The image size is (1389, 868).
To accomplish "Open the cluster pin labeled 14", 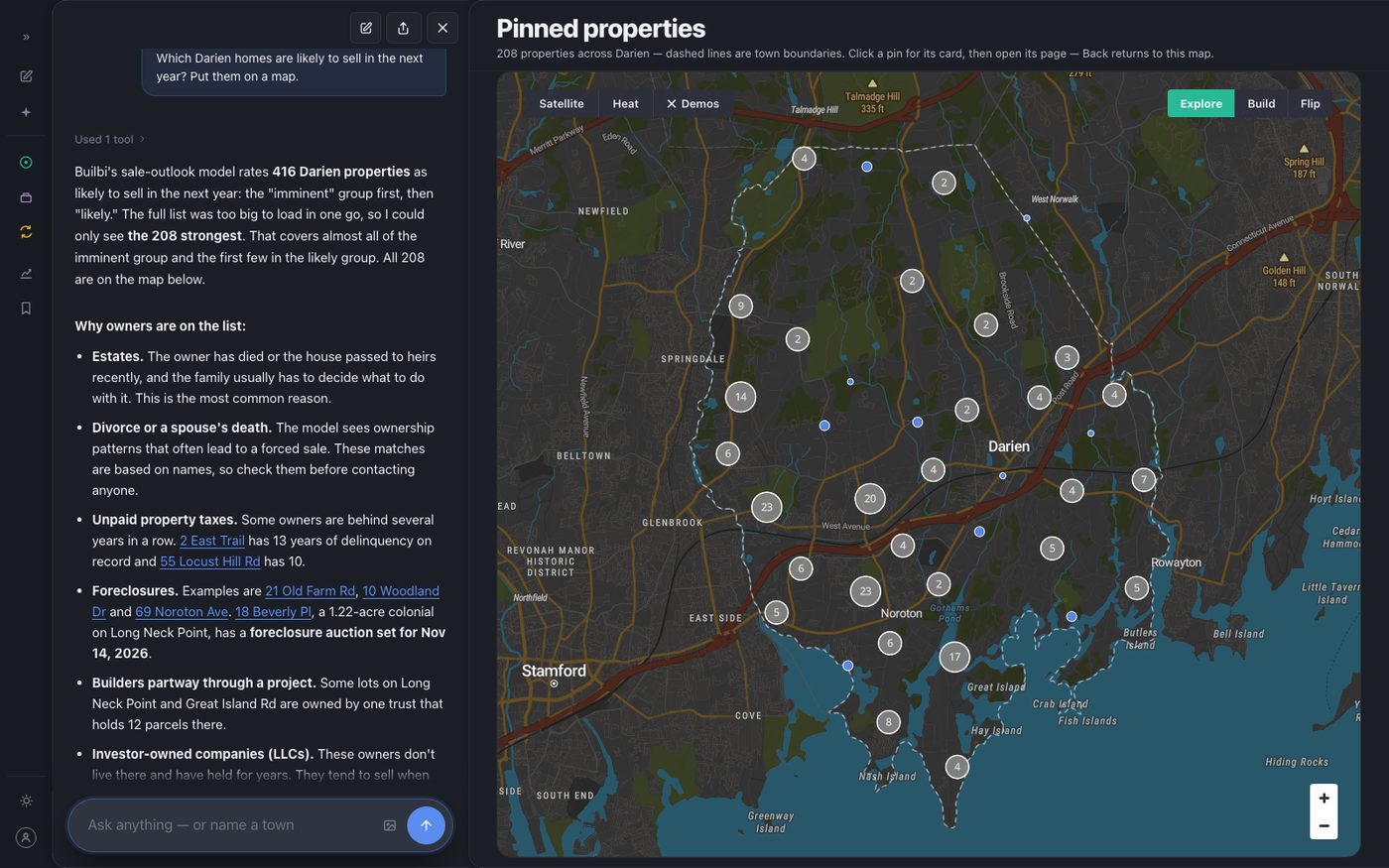I will coord(740,397).
